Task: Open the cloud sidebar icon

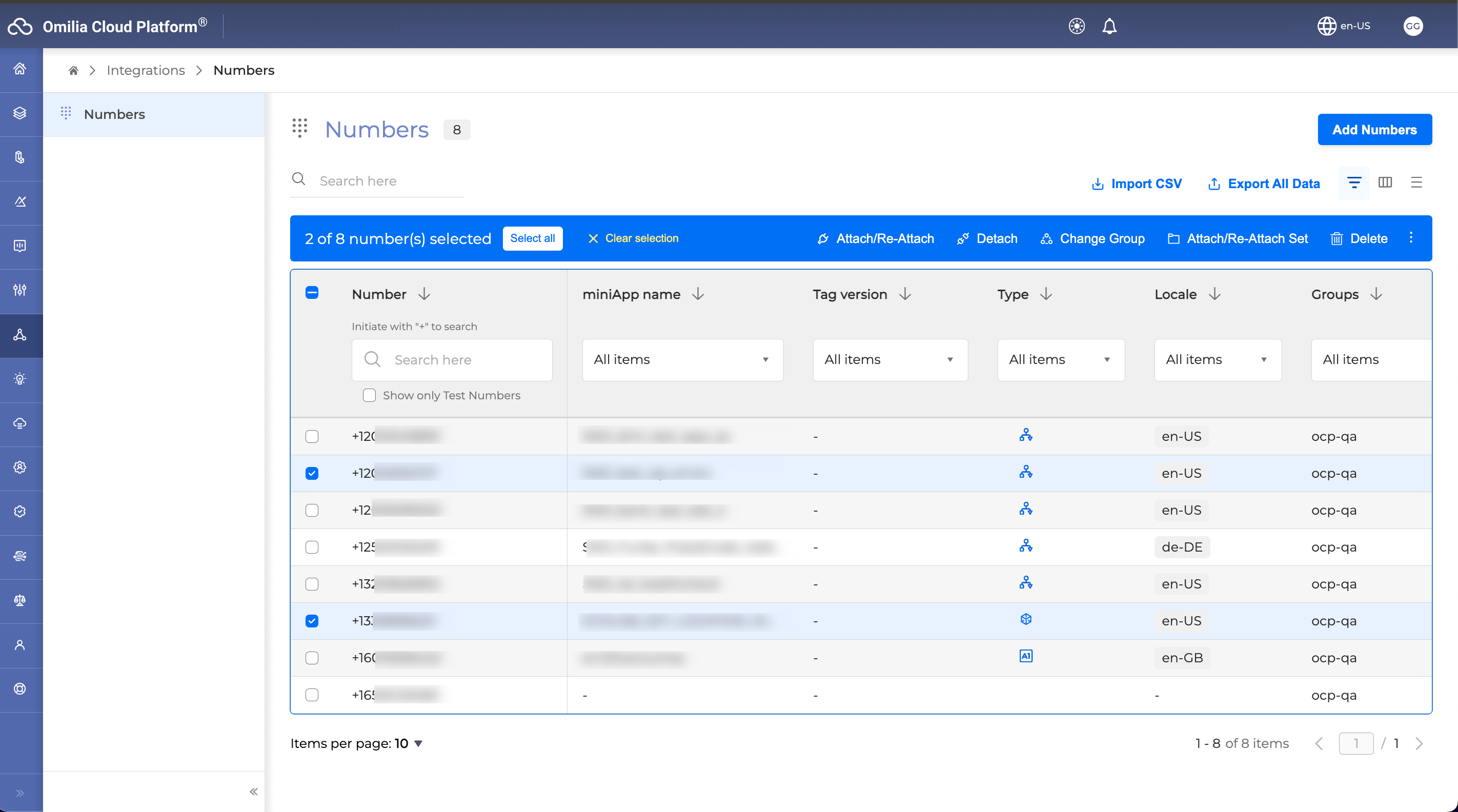Action: (x=20, y=423)
